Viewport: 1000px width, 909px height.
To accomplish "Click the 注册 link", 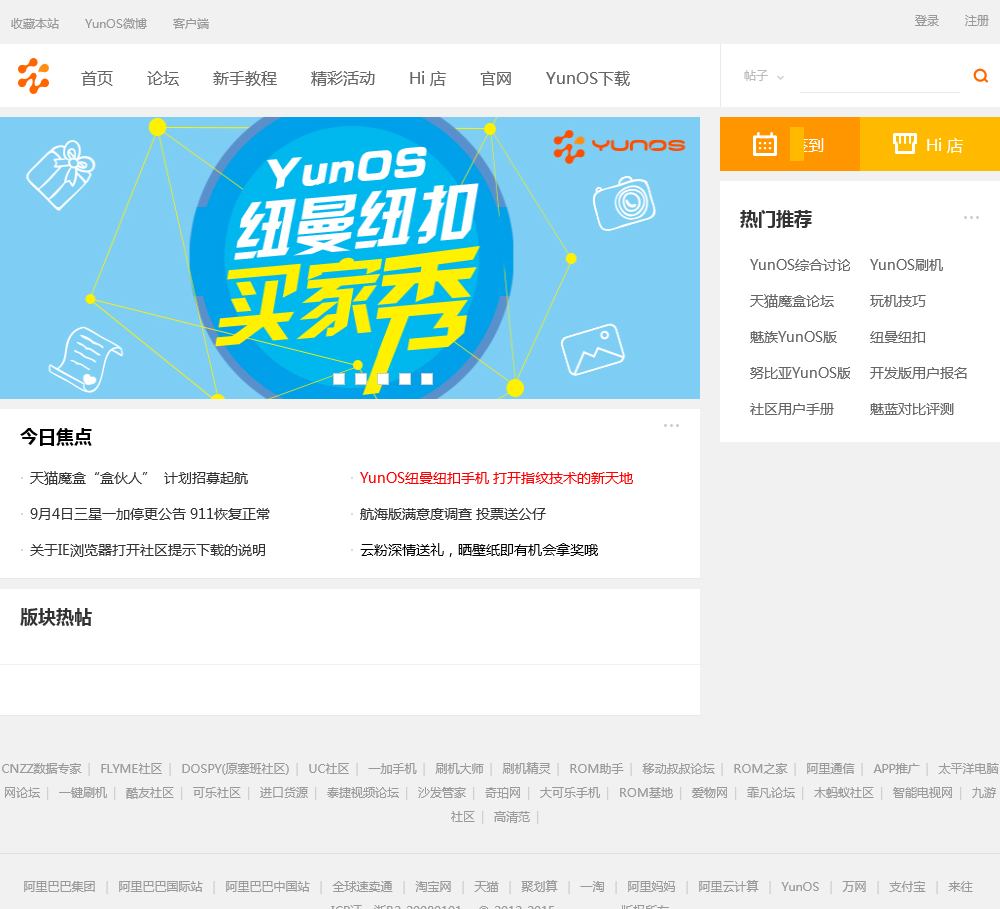I will coord(976,21).
